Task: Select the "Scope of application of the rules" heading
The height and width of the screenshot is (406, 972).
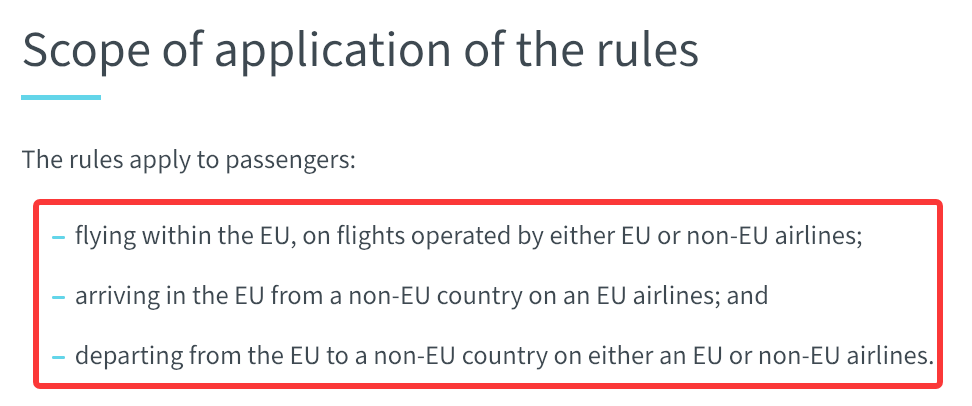Action: point(360,50)
